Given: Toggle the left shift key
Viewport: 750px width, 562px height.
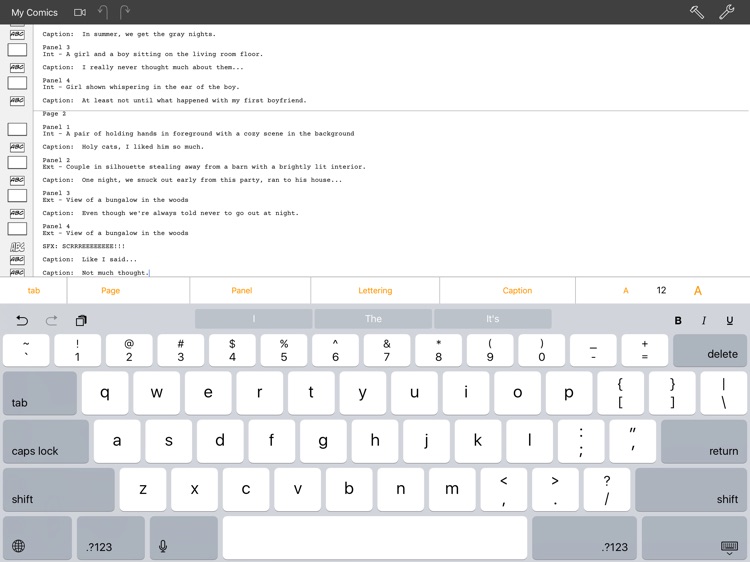Looking at the screenshot, I should tap(59, 490).
